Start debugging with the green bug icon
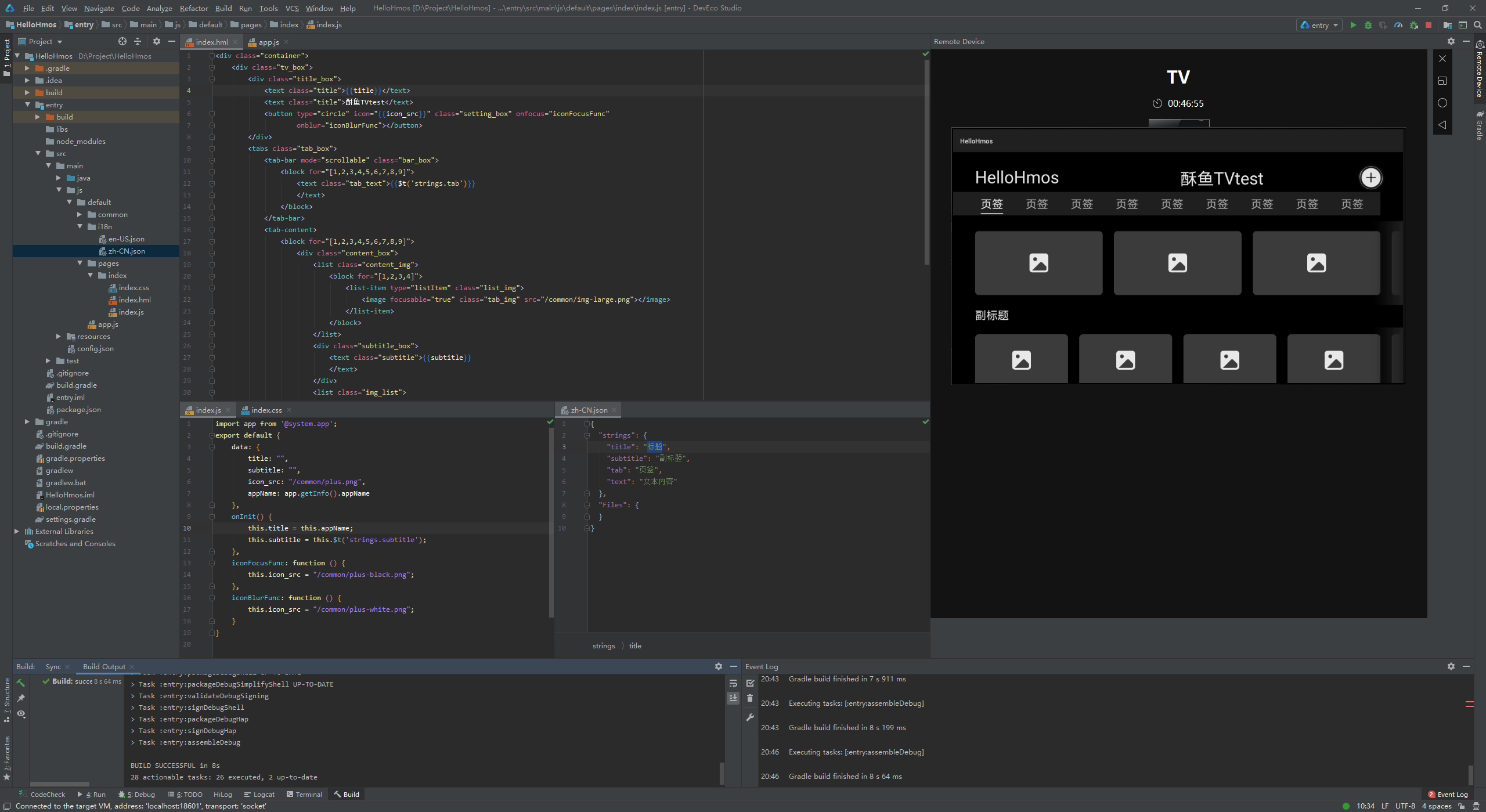The image size is (1486, 812). (1368, 25)
